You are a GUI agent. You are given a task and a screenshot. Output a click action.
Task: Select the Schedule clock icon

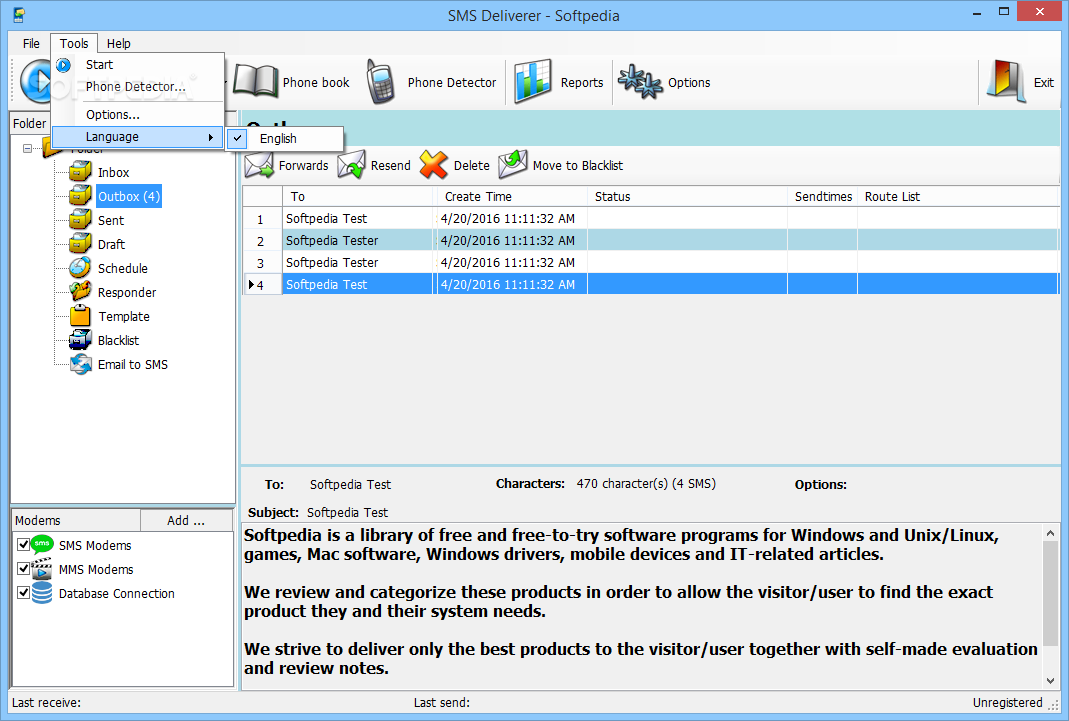[x=80, y=268]
